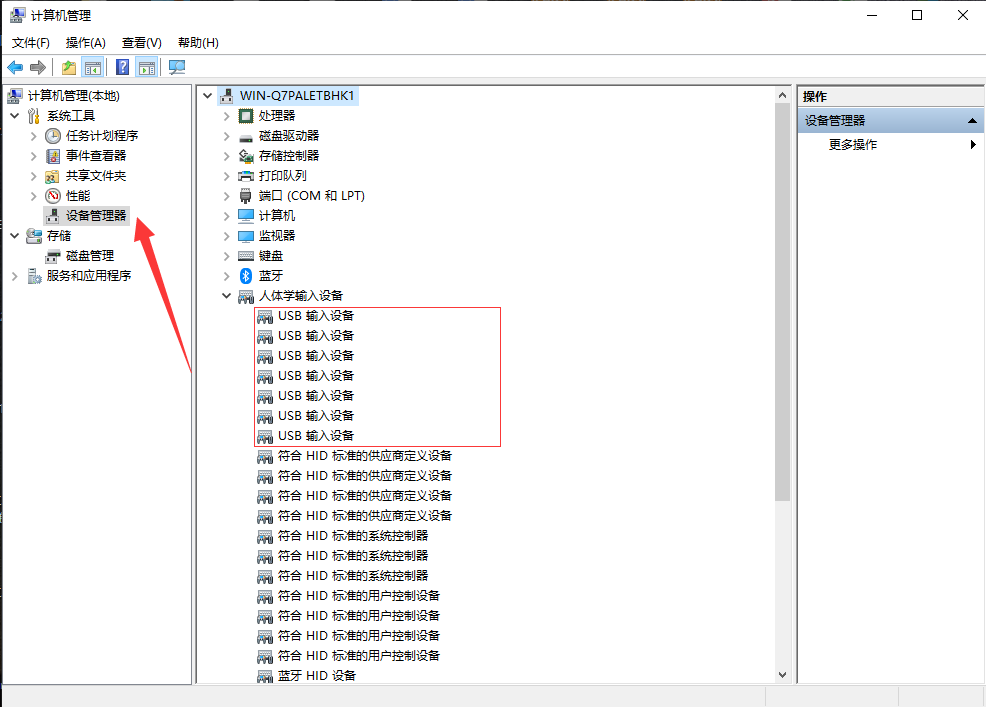Select 设备管理器 in the left tree
Image resolution: width=986 pixels, height=707 pixels.
pyautogui.click(x=96, y=215)
